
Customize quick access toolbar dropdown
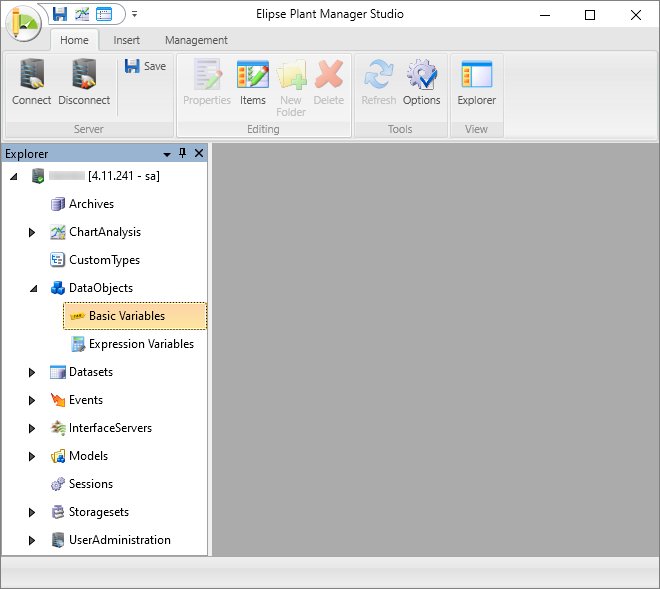(x=134, y=15)
